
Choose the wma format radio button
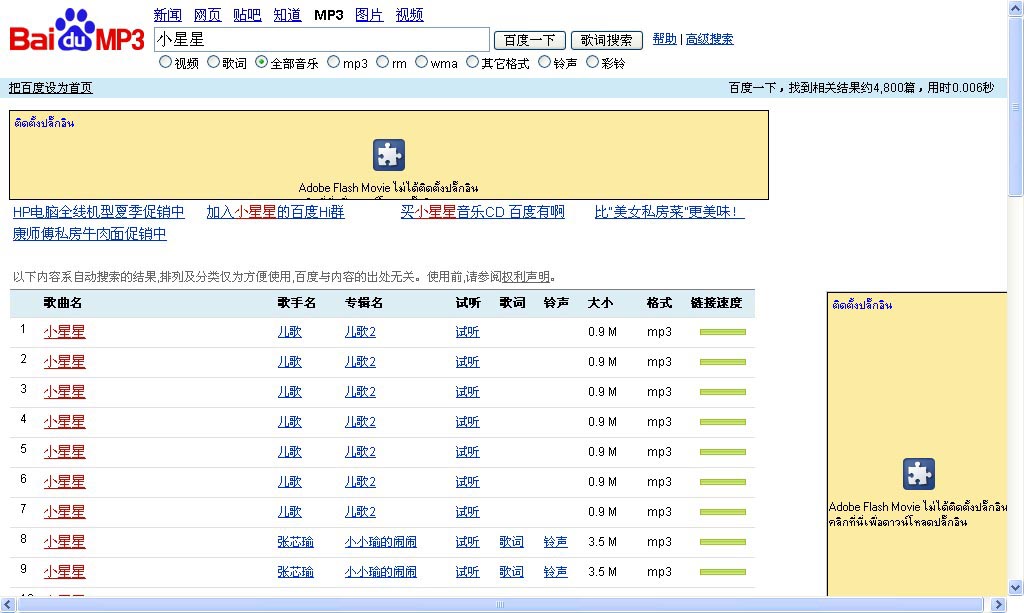422,62
